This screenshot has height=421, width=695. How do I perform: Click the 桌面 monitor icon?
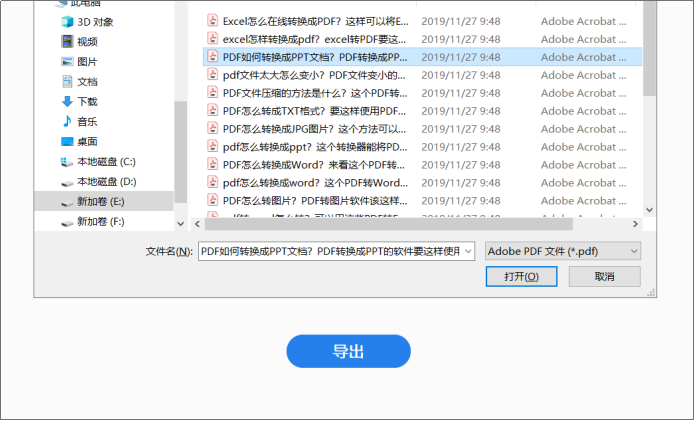(67, 141)
